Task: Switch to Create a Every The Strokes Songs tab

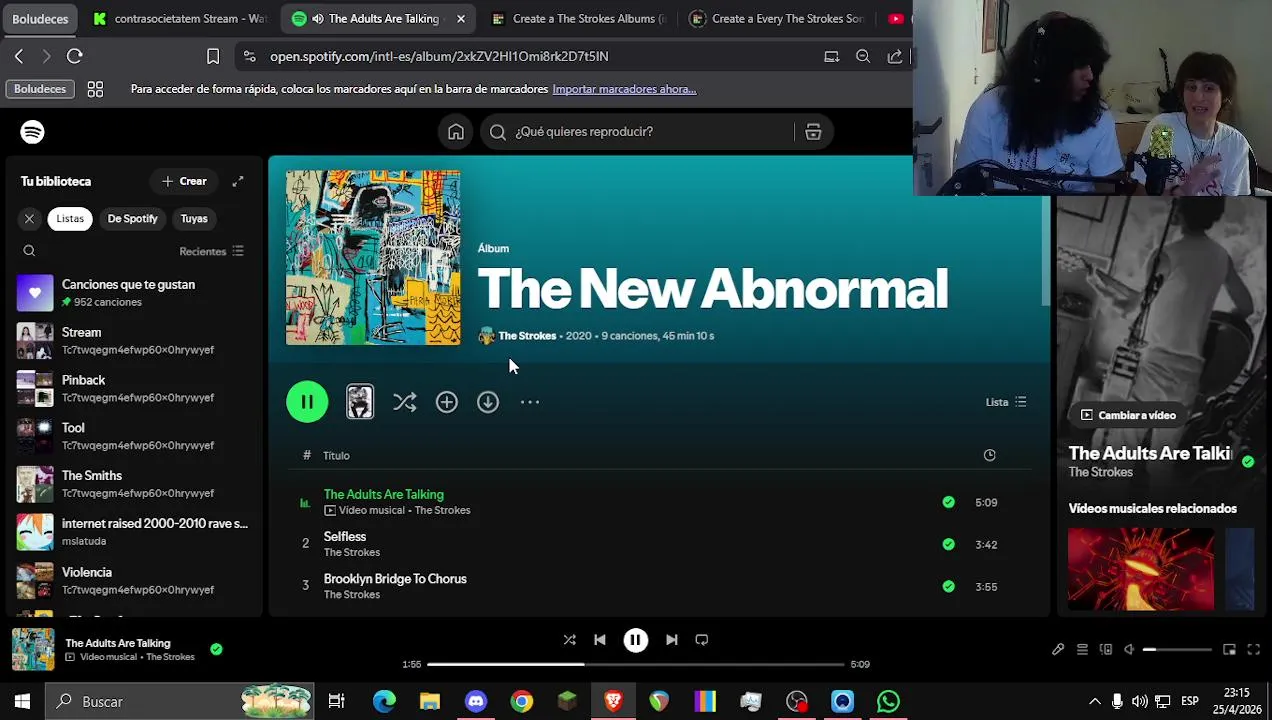Action: 778,19
